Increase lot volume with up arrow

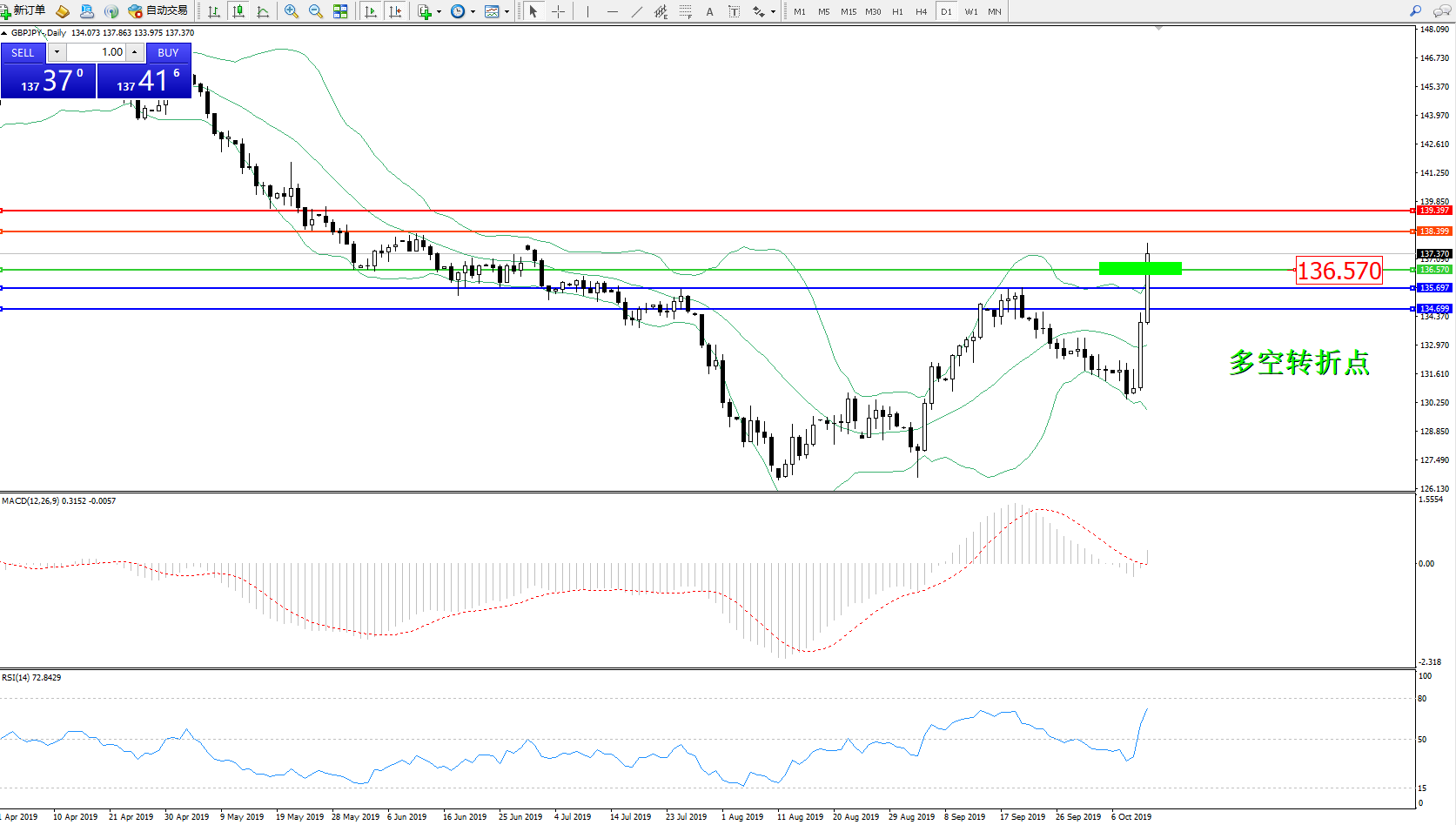[135, 52]
